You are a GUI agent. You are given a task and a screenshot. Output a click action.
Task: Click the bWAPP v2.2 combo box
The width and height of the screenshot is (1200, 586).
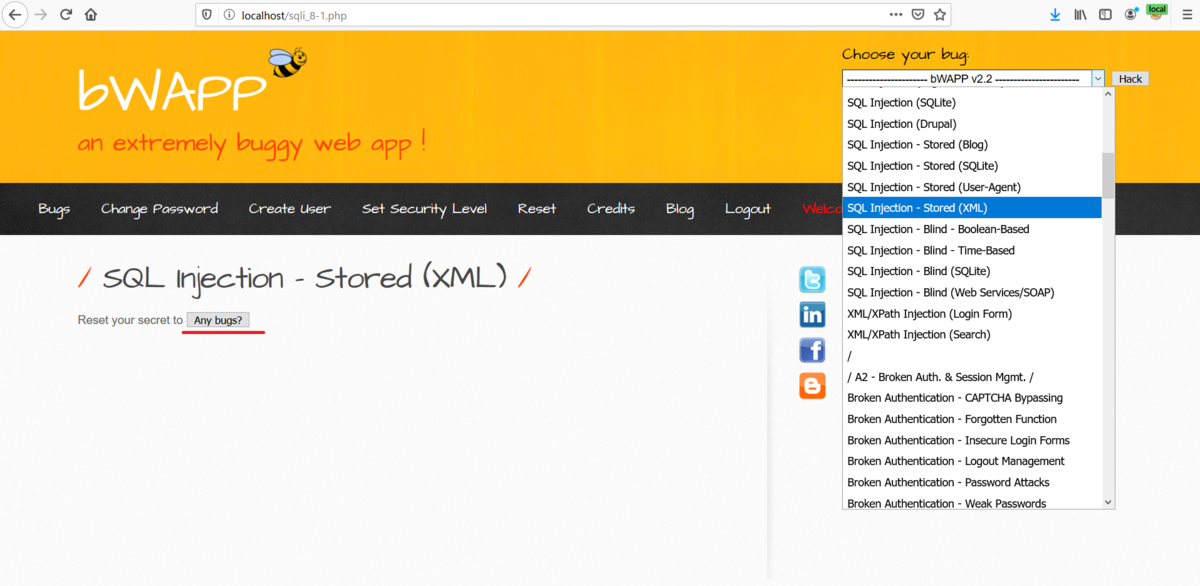(x=973, y=78)
